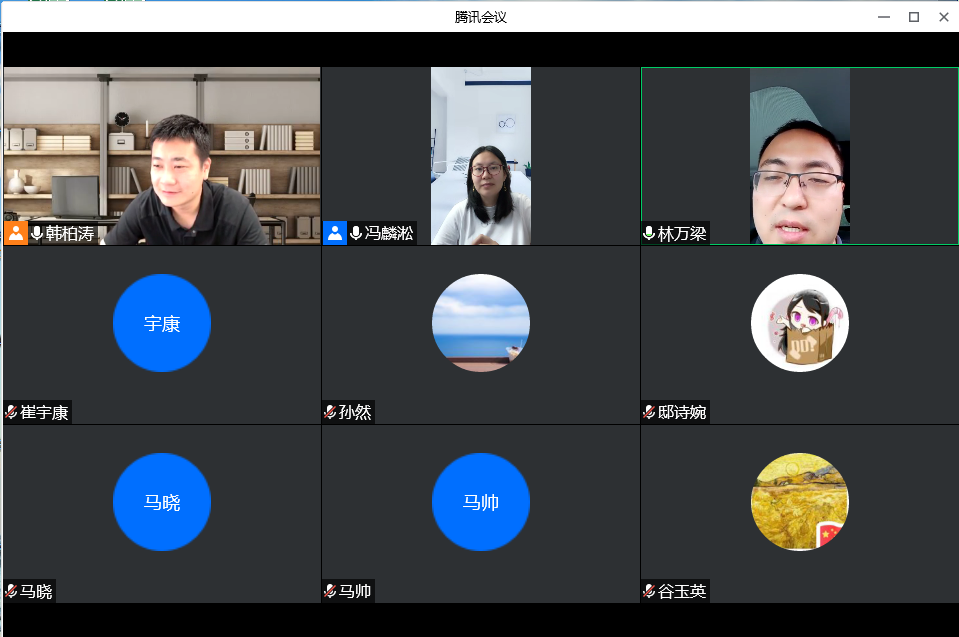959x637 pixels.
Task: Select the blue 宇康 avatar circle
Action: 162,323
